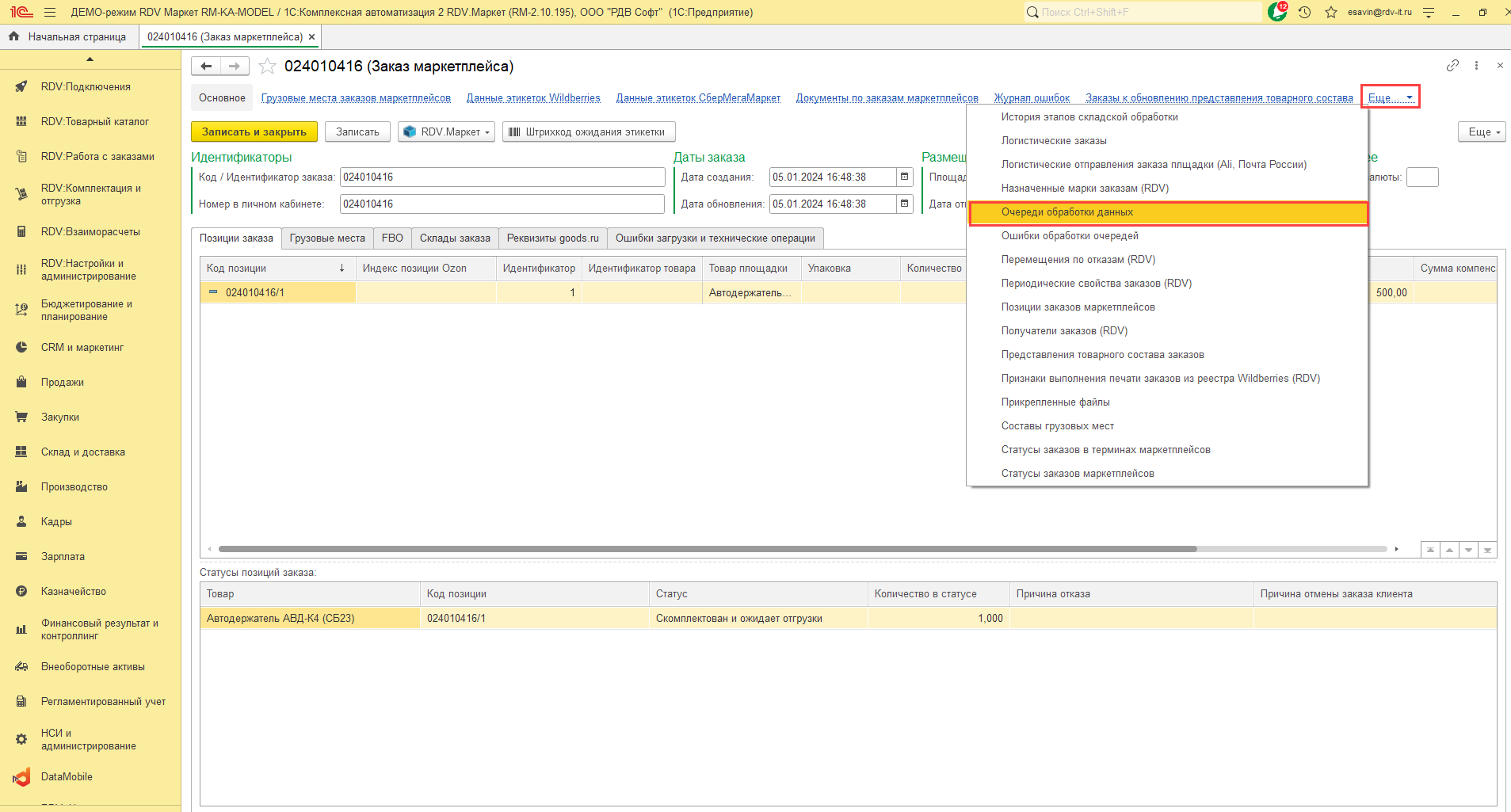Image resolution: width=1511 pixels, height=812 pixels.
Task: Open calendar picker for Дата обновления
Action: pos(904,204)
